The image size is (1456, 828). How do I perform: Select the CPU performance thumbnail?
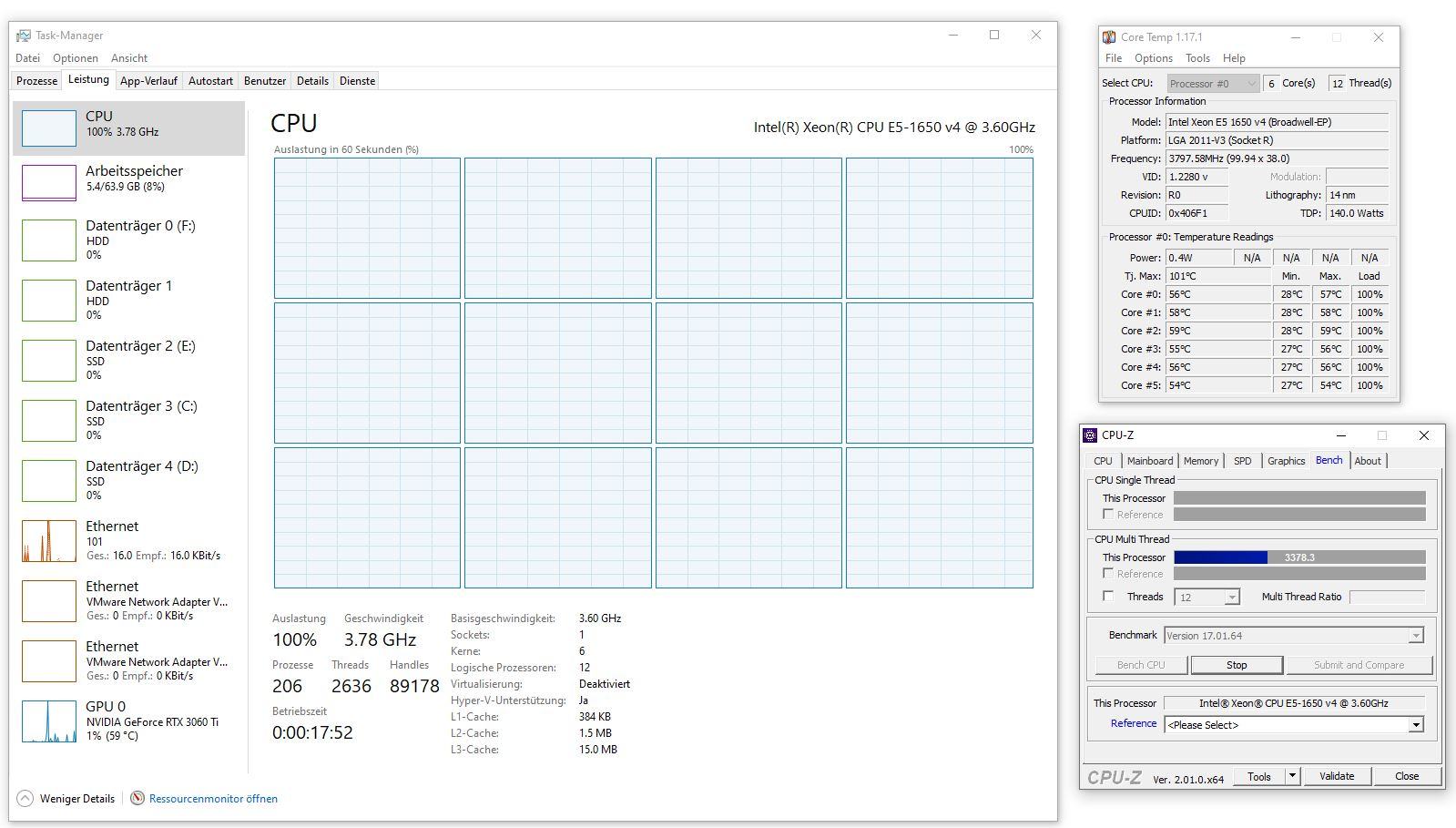click(x=48, y=128)
